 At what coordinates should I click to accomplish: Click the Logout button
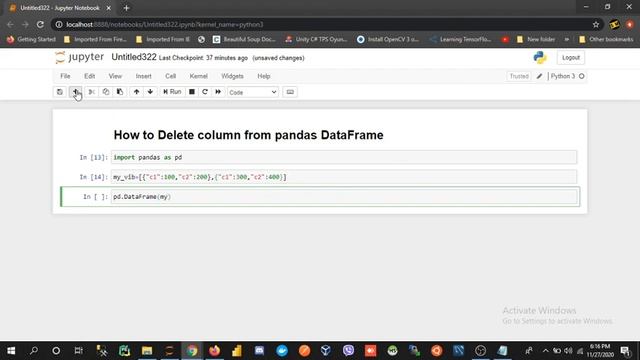click(x=571, y=58)
